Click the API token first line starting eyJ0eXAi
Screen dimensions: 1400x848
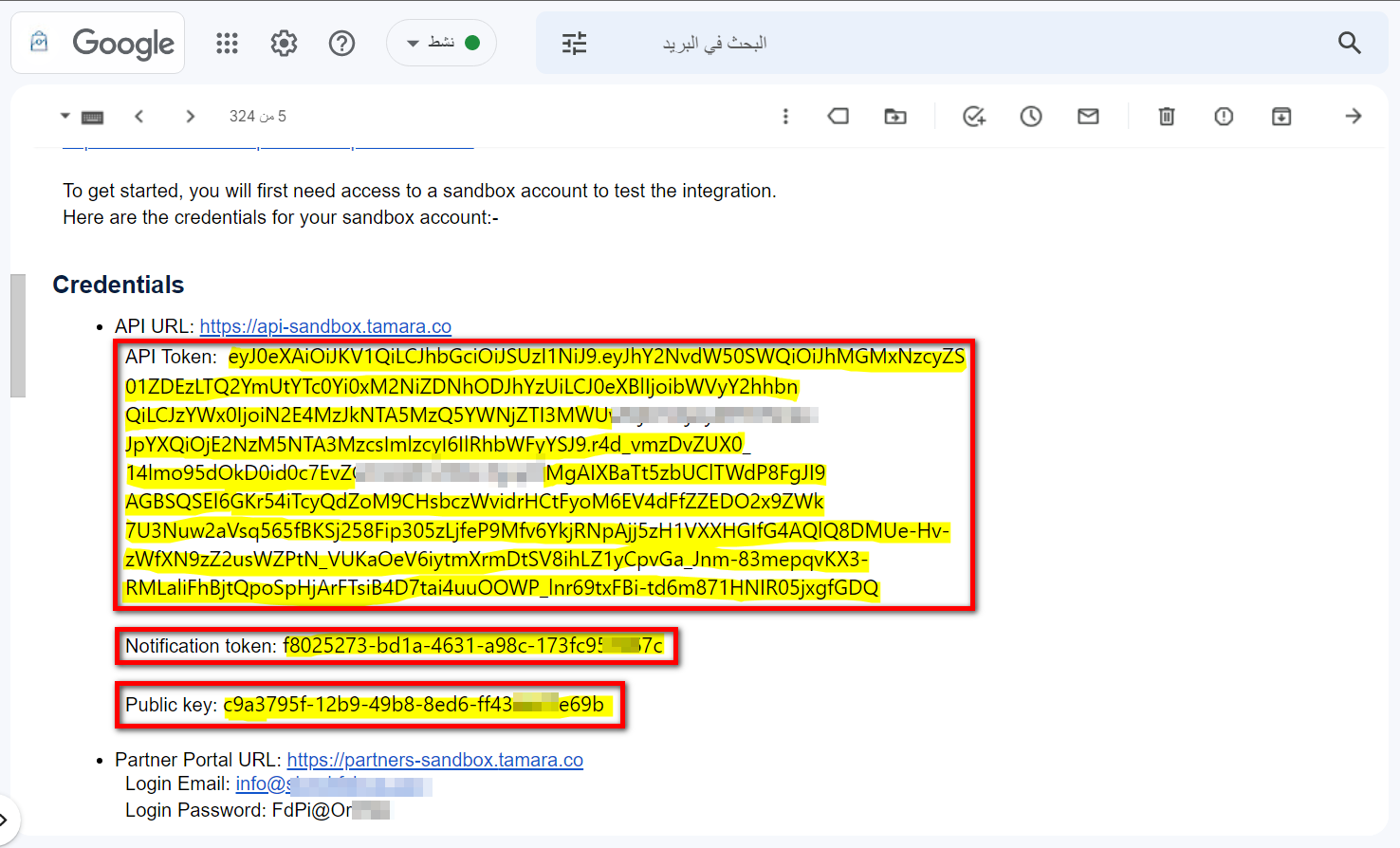(597, 357)
